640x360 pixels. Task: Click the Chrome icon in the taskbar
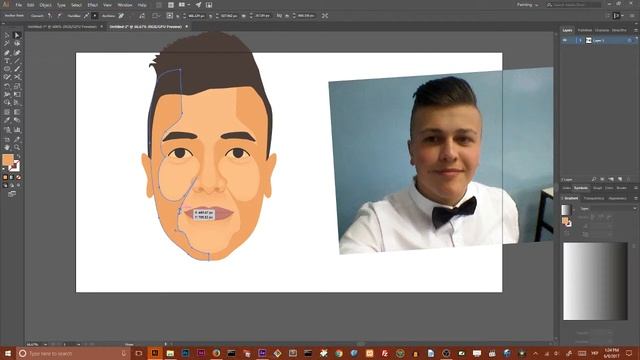[x=339, y=353]
